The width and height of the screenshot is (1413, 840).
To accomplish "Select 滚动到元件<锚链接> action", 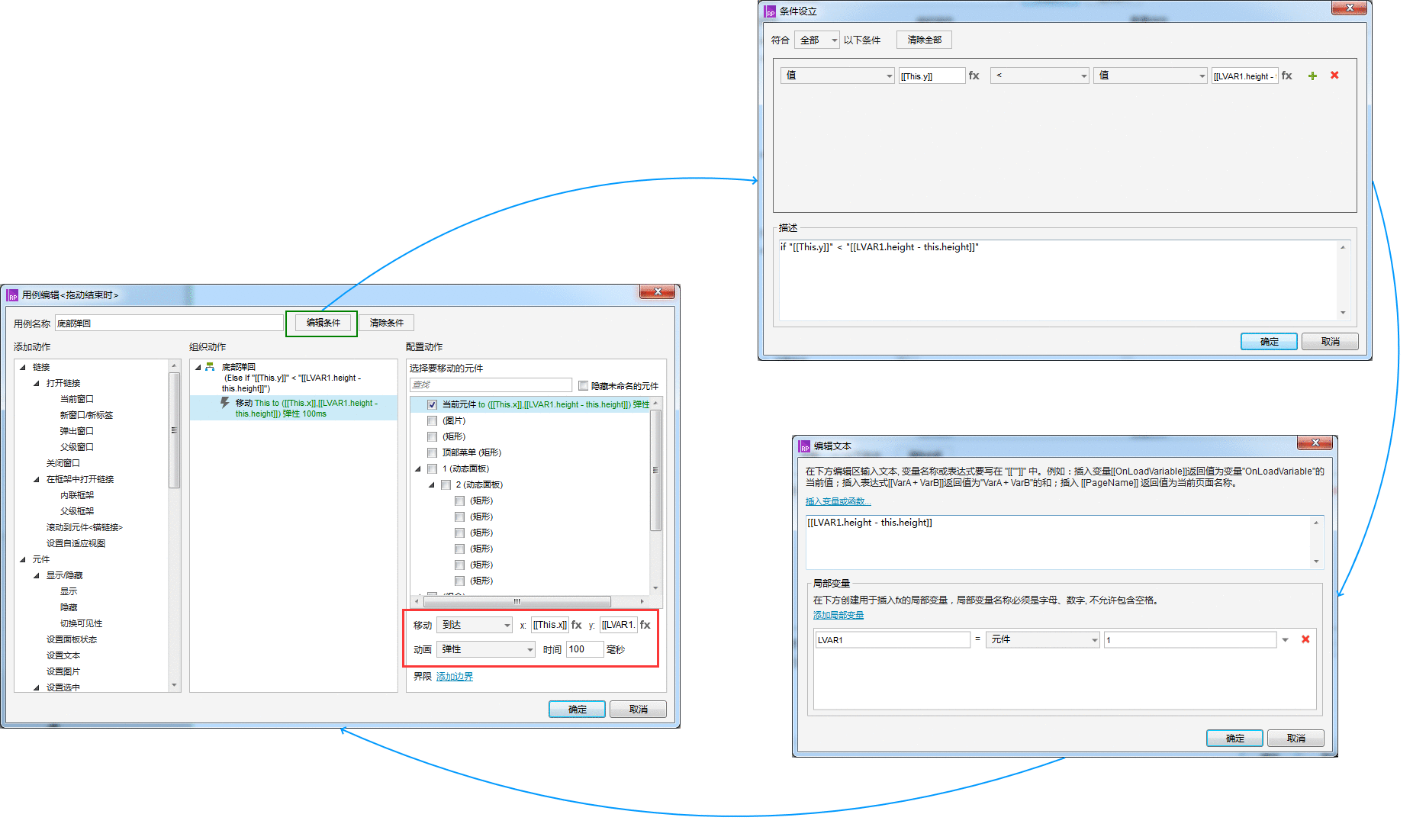I will coord(84,527).
